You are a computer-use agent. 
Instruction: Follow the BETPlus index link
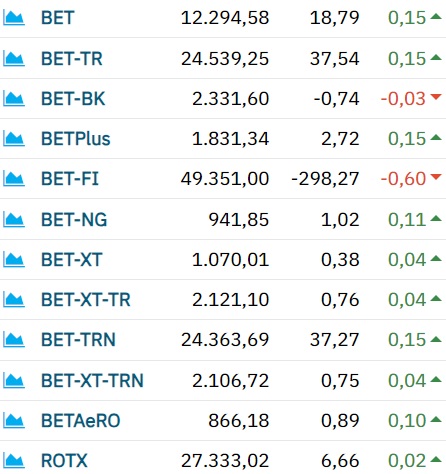(x=76, y=139)
